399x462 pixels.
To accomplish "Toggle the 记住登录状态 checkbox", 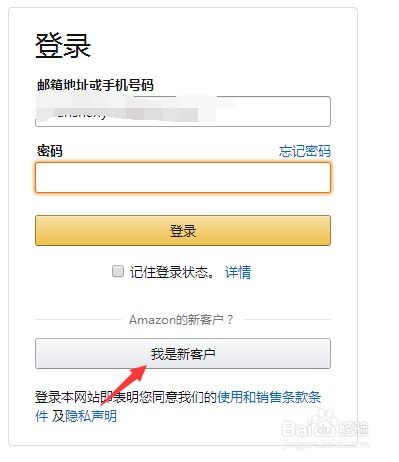I will click(x=118, y=271).
